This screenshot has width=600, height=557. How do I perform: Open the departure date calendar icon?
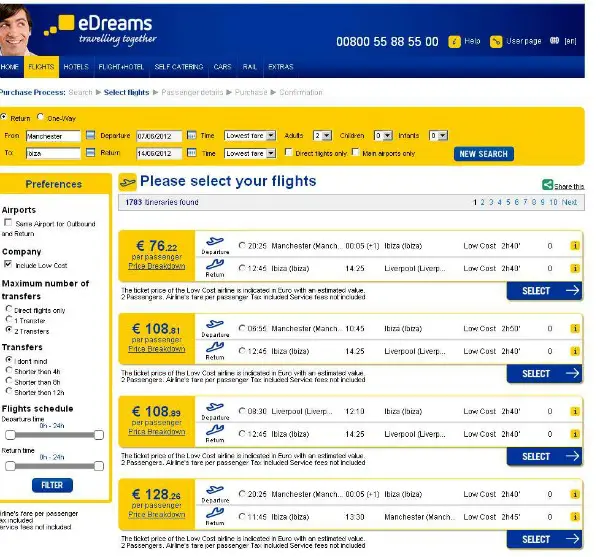coord(190,135)
